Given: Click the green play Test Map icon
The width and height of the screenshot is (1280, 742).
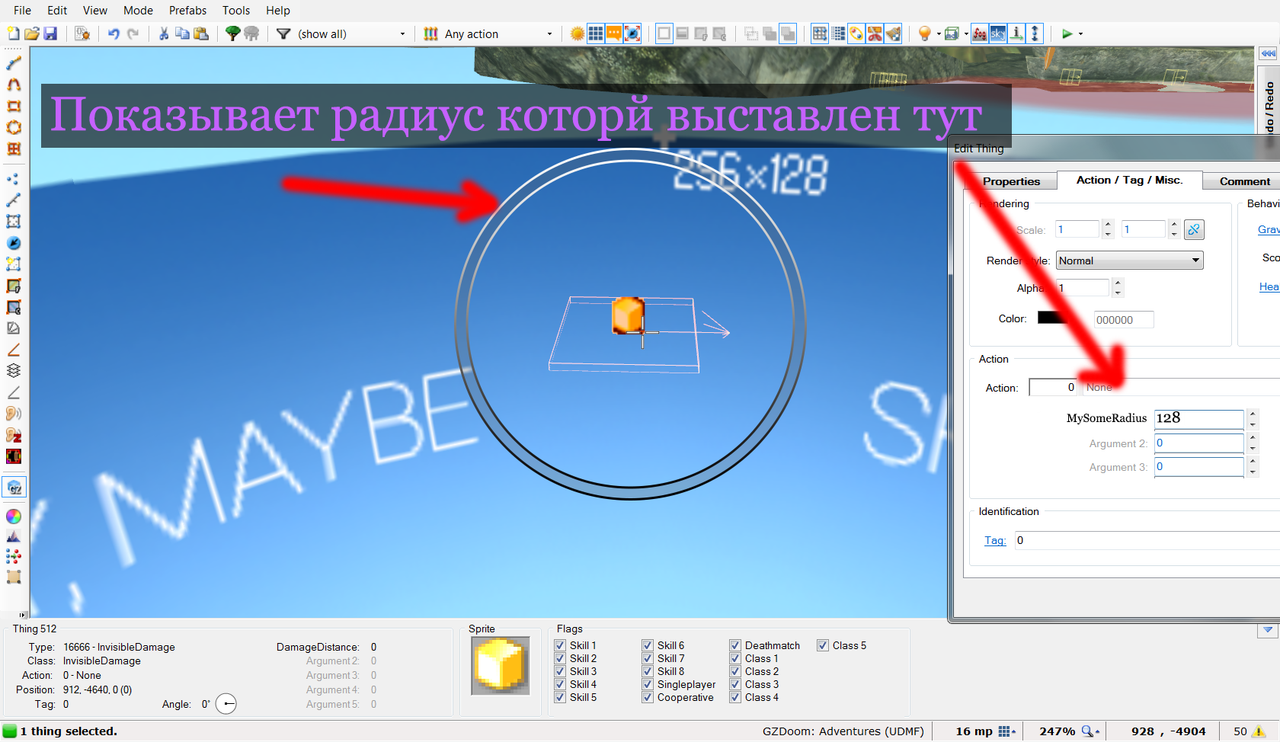Looking at the screenshot, I should [x=1067, y=33].
